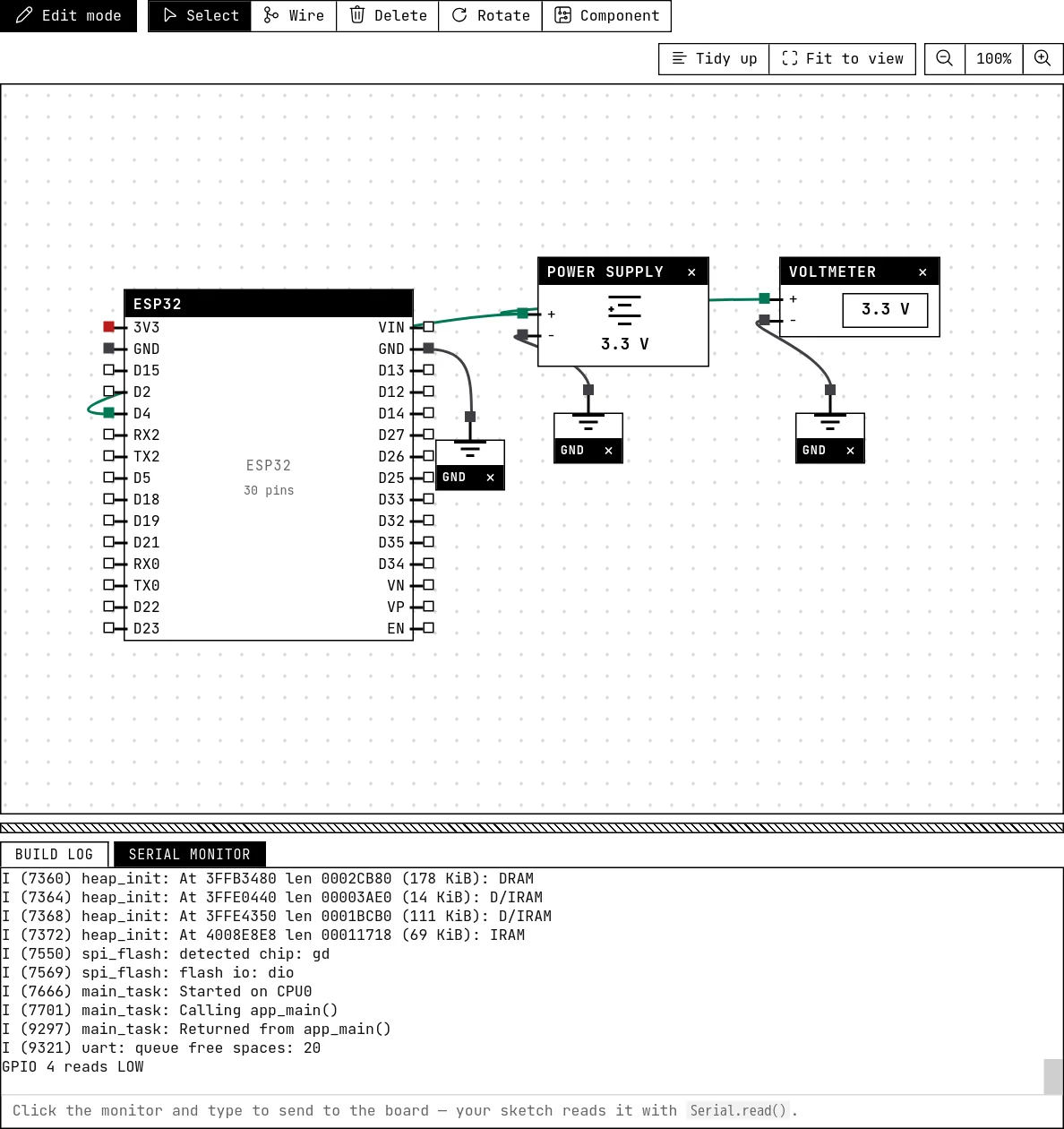The height and width of the screenshot is (1129, 1064).
Task: Open the Component picker
Action: 606,15
